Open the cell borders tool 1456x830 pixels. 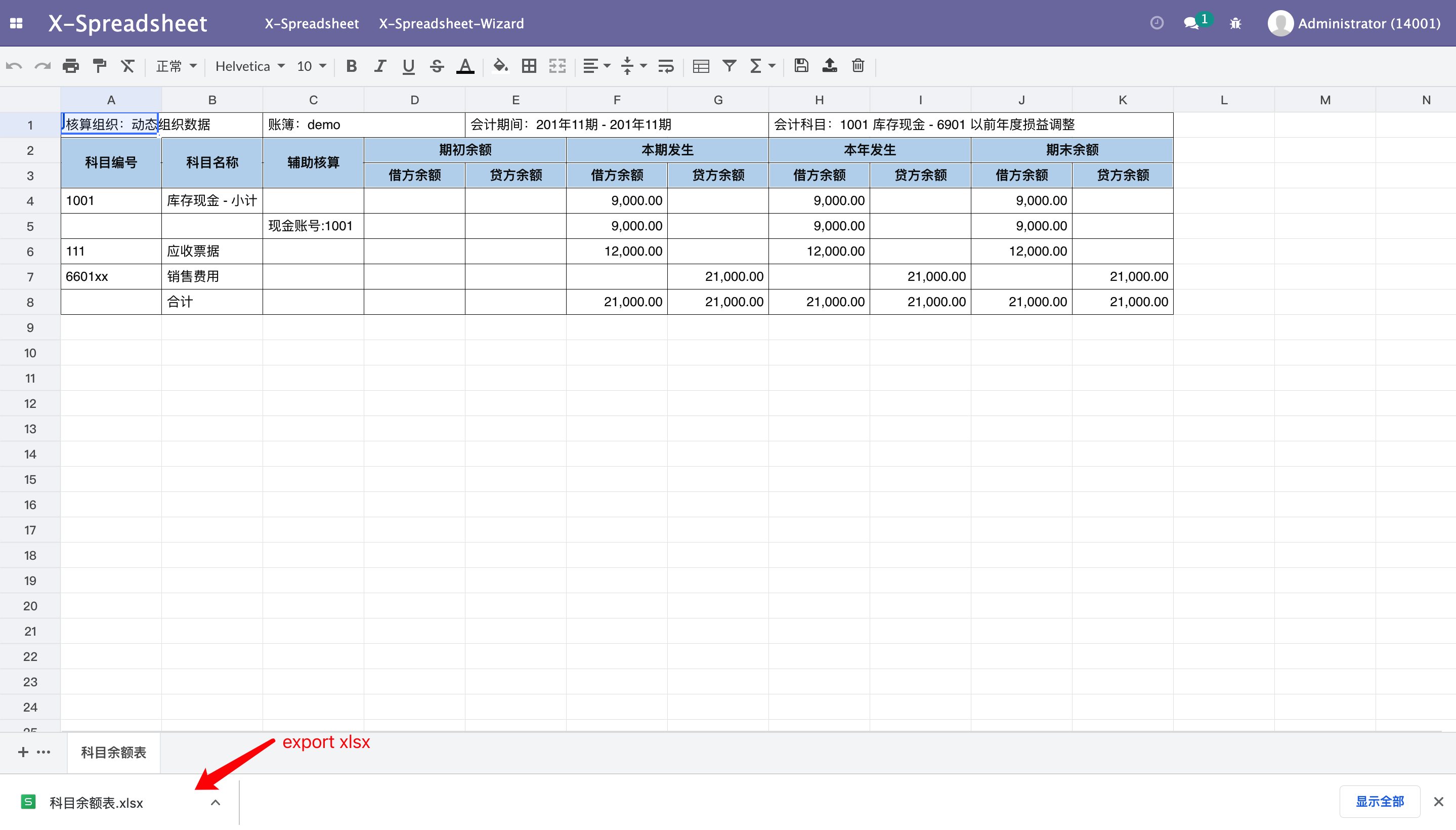(x=528, y=66)
